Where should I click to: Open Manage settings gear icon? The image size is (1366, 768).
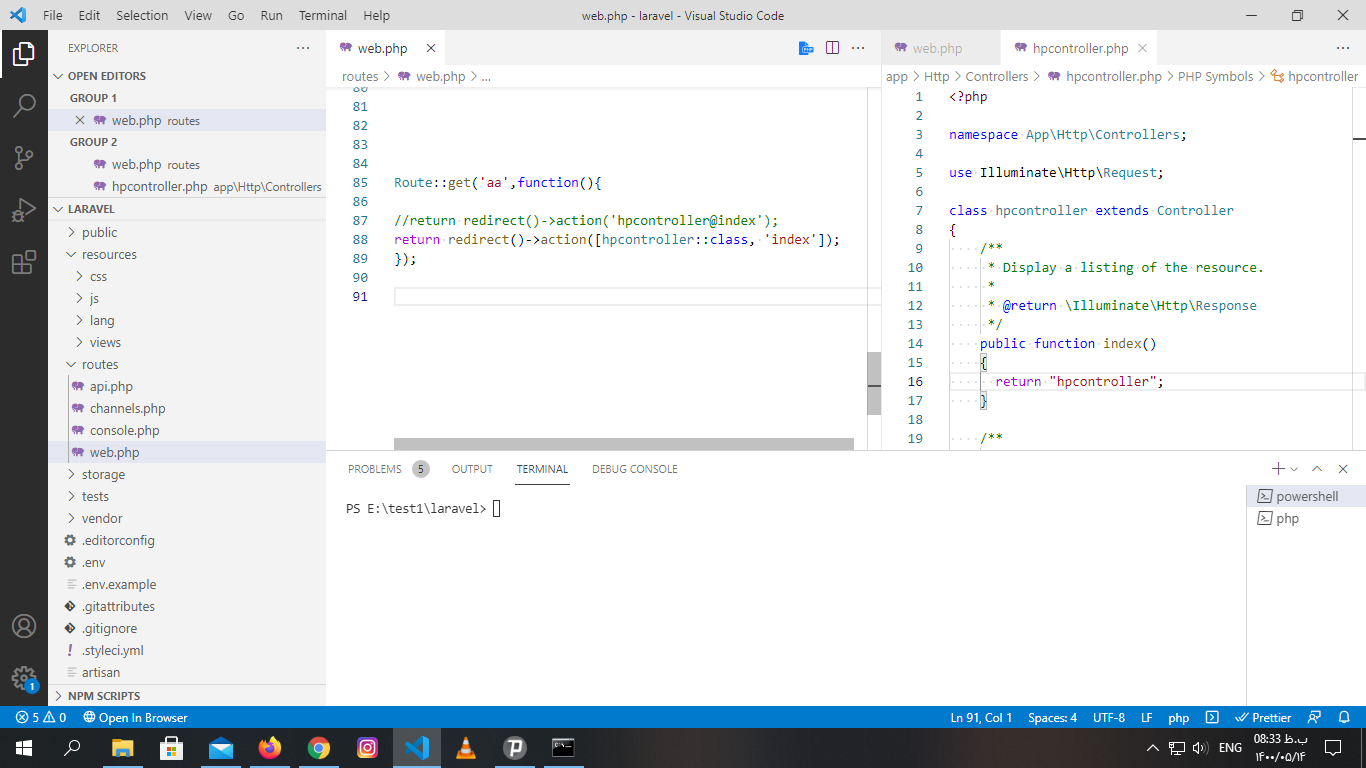point(24,678)
